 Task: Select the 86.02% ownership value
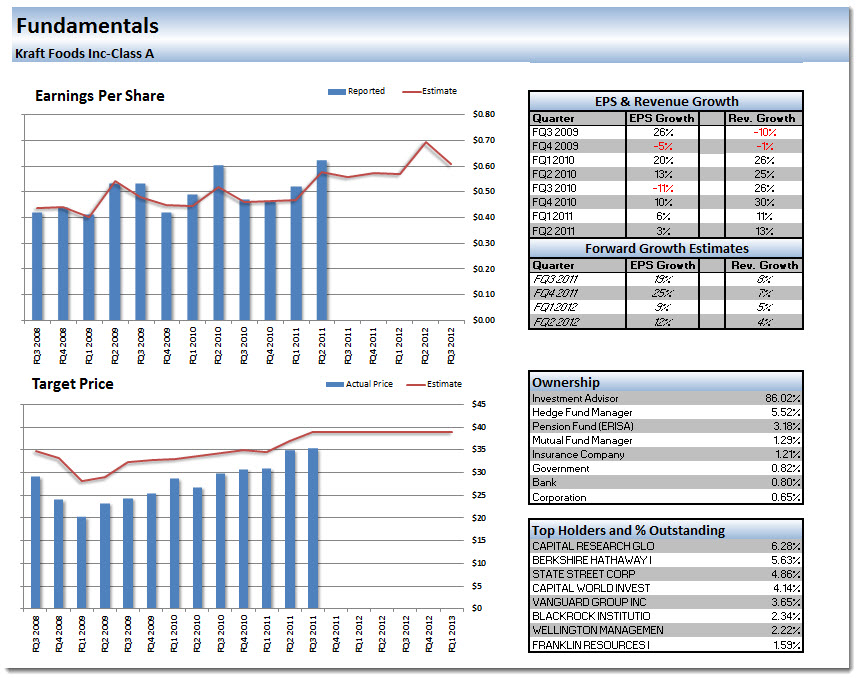783,398
